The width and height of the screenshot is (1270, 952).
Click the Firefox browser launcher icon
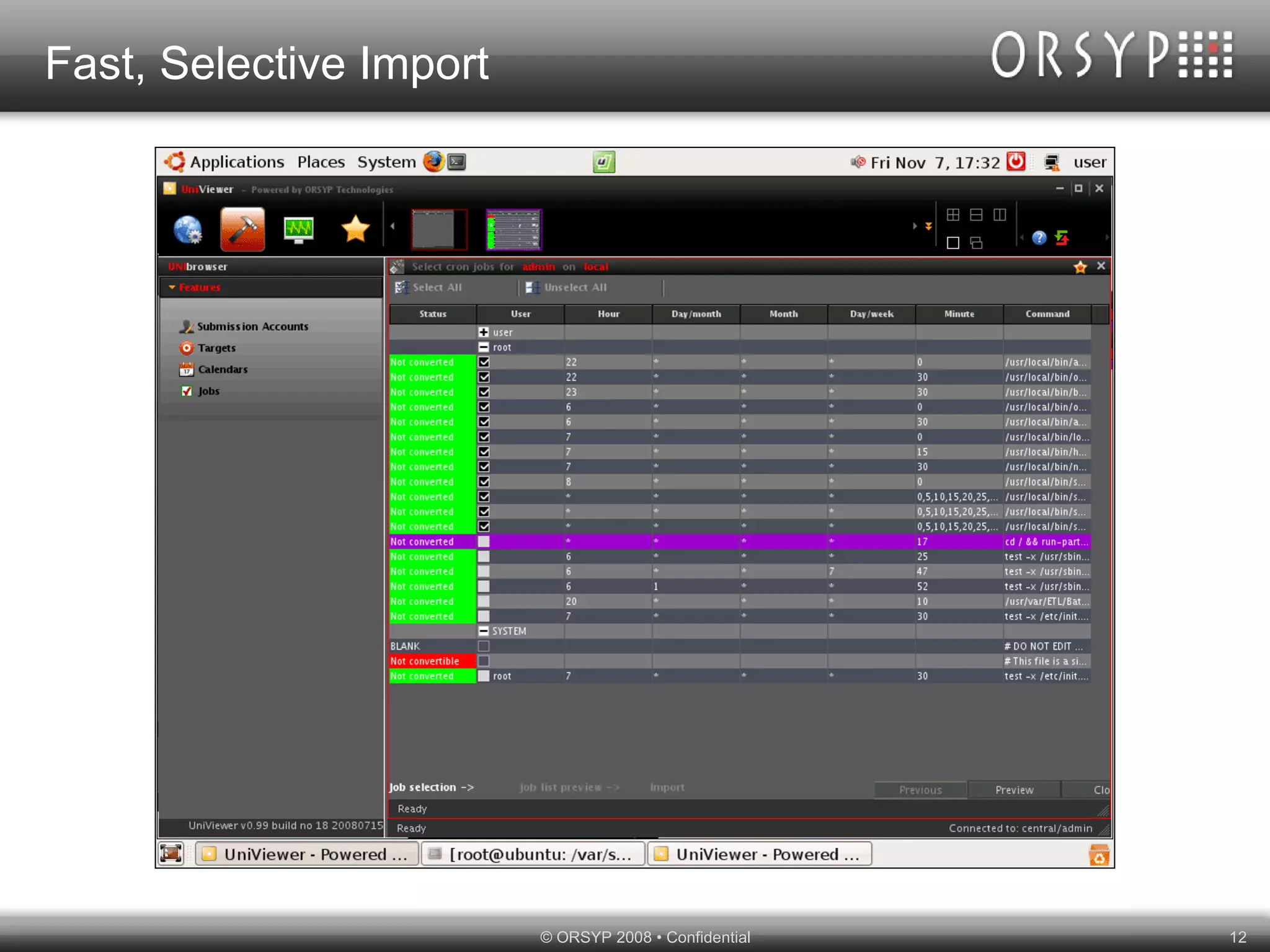tap(433, 162)
